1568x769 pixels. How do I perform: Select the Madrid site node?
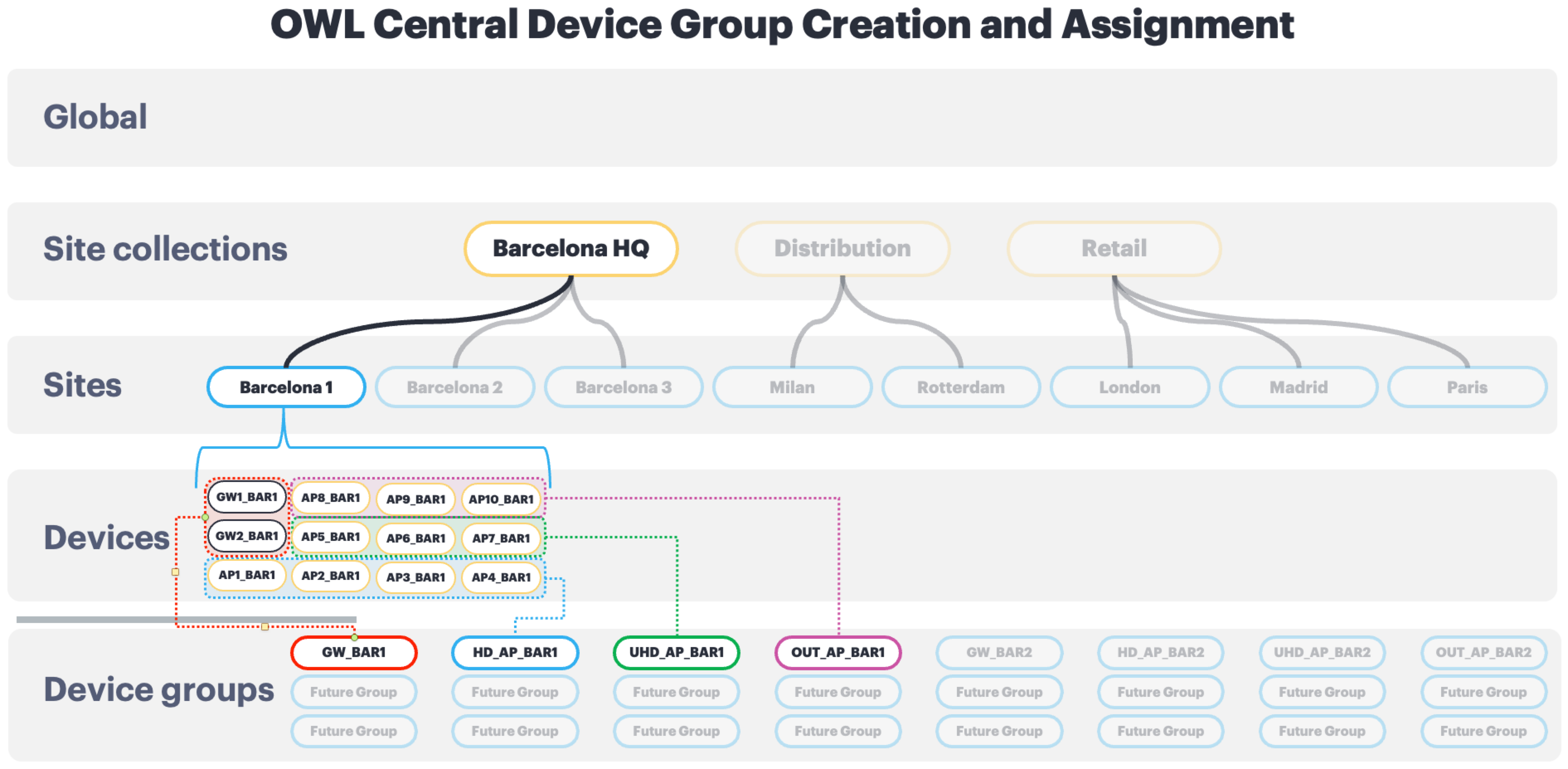click(1299, 387)
